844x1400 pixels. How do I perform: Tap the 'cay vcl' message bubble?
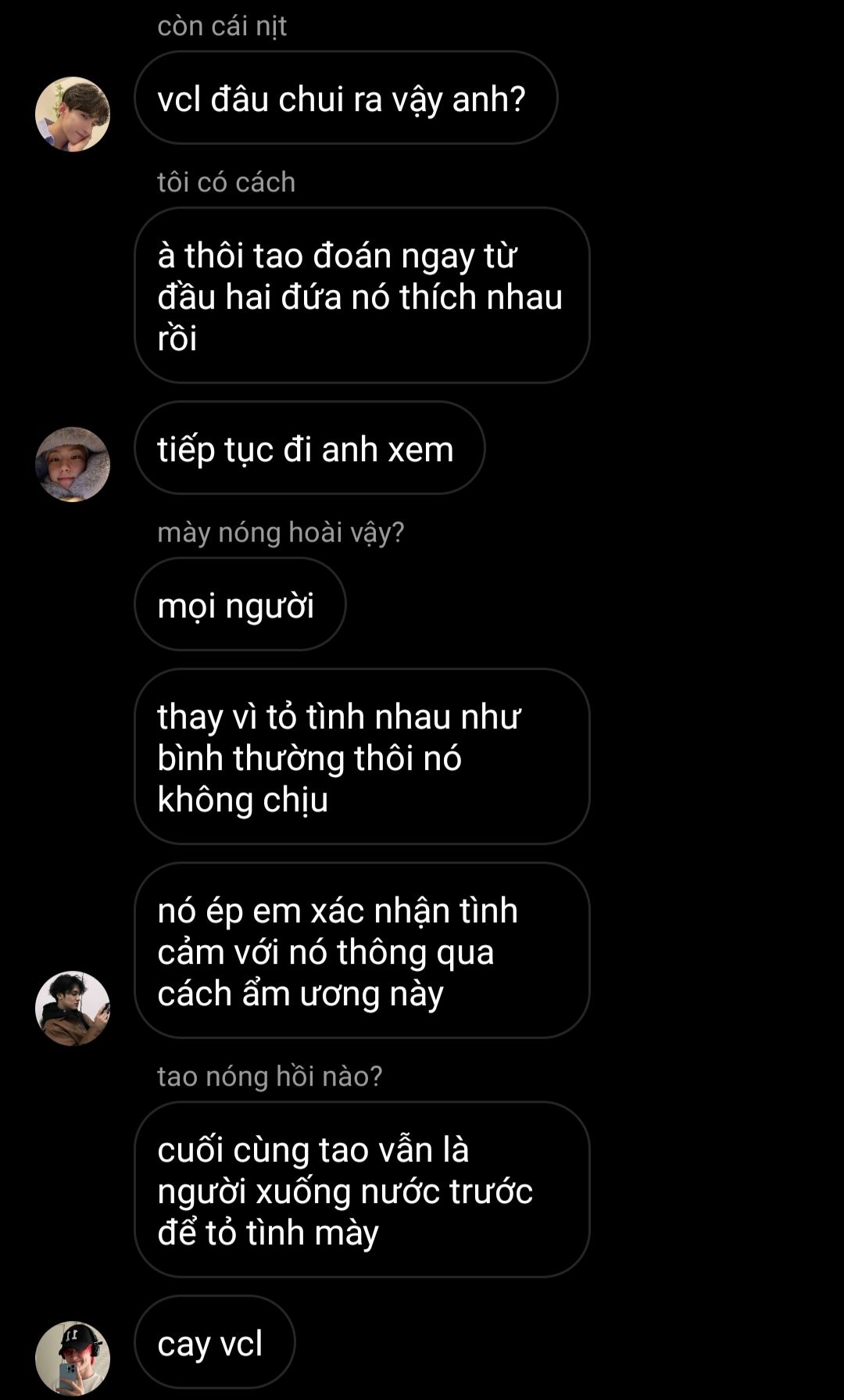pos(215,1342)
